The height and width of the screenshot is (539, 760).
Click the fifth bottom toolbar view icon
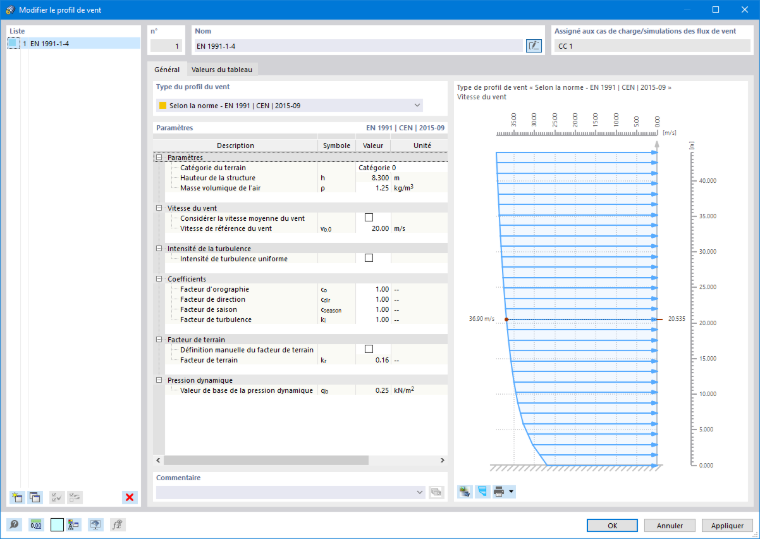point(95,524)
